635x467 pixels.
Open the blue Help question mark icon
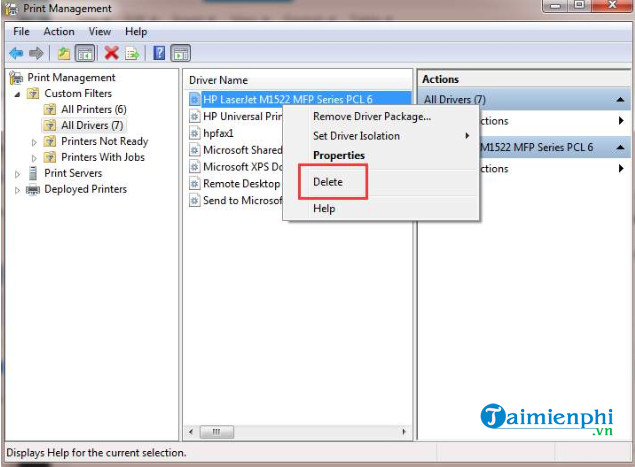pyautogui.click(x=159, y=53)
